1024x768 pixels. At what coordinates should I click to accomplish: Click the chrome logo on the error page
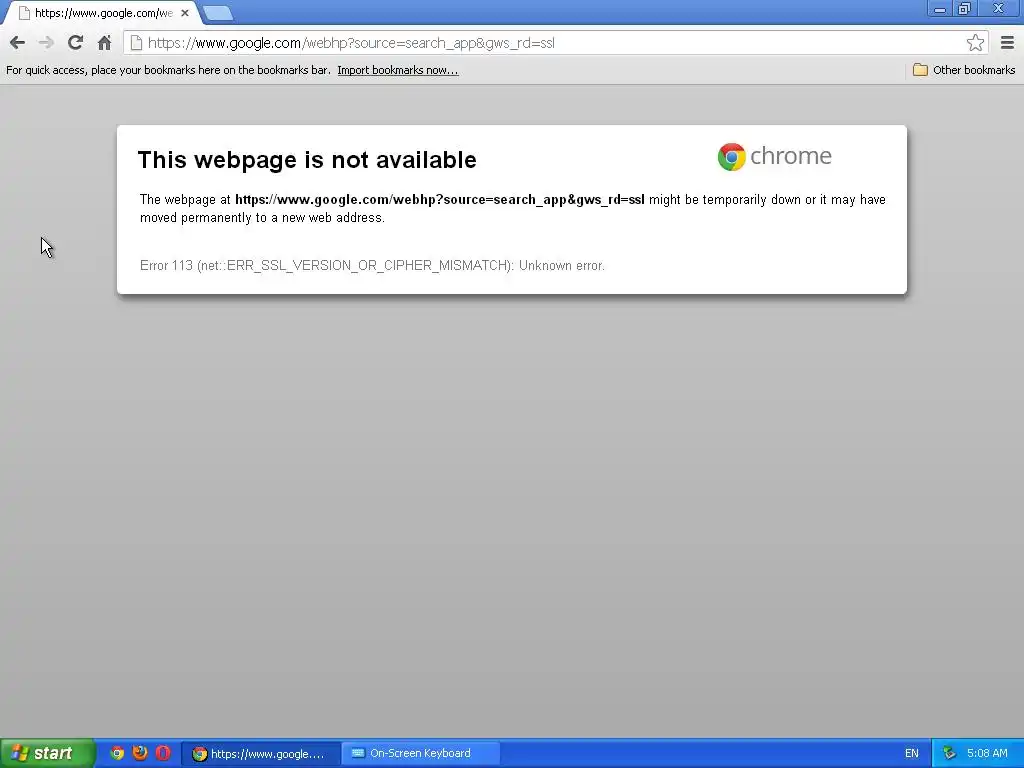pos(775,157)
